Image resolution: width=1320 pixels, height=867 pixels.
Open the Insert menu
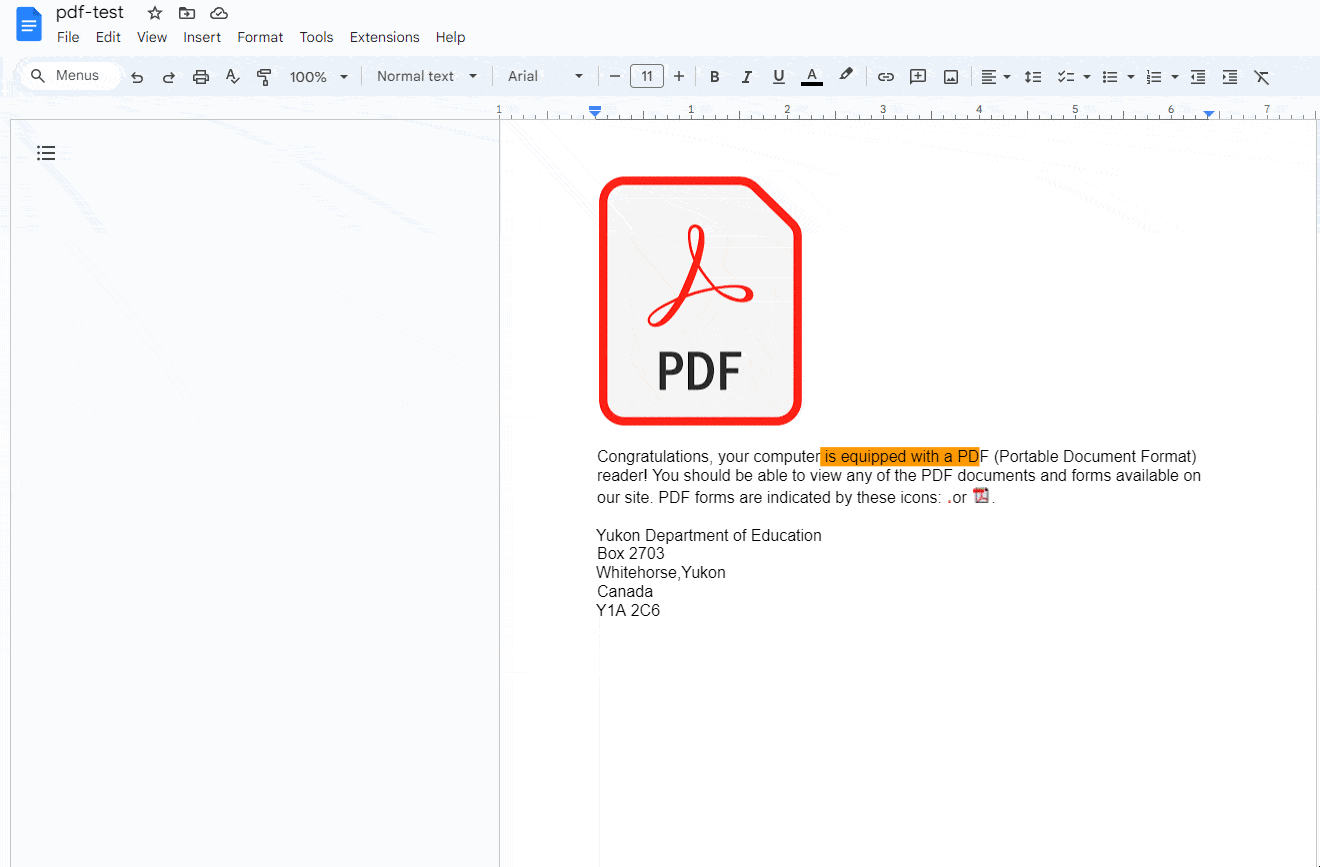click(202, 37)
